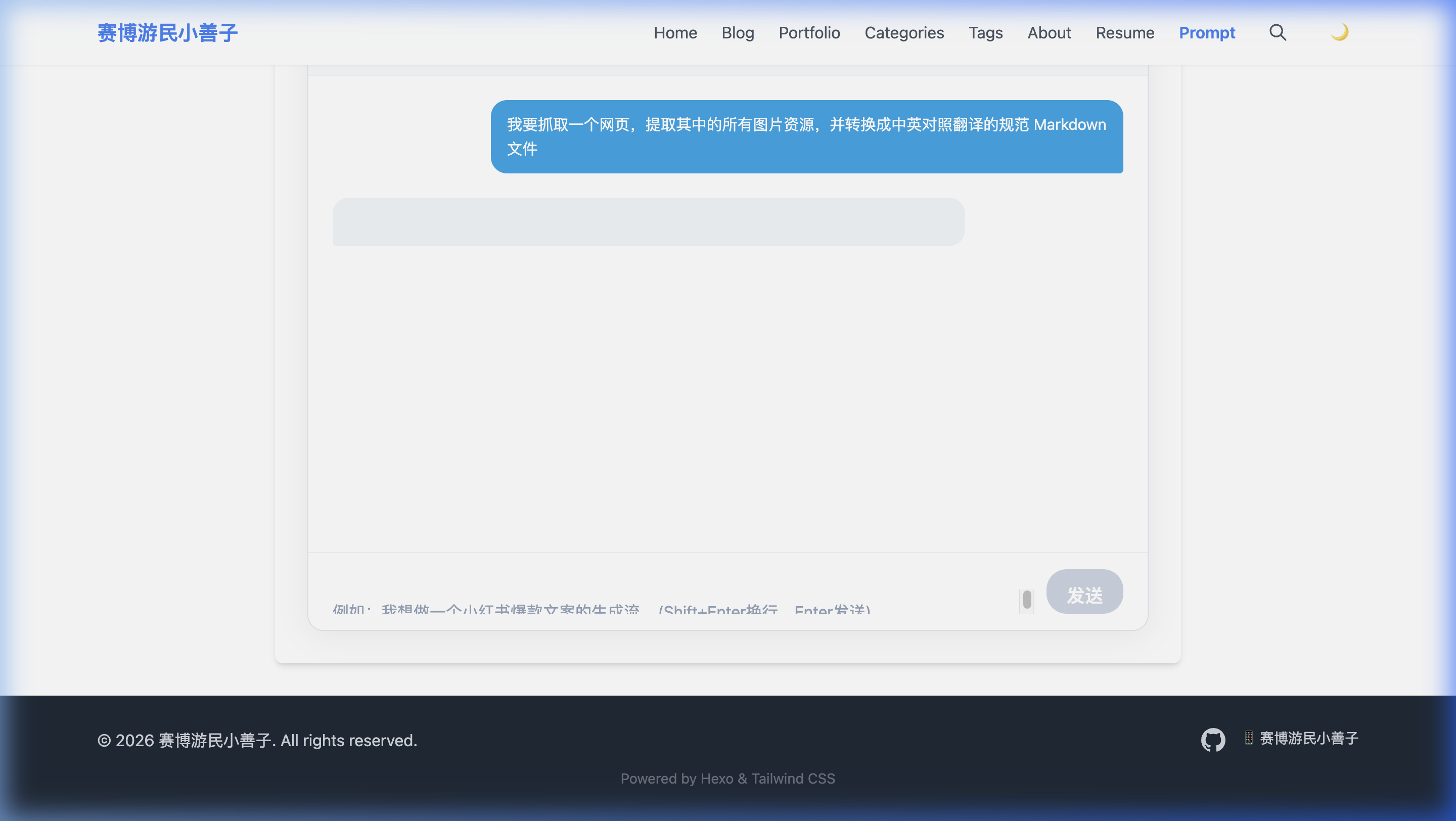Click the gray loading reply bubble
Screen dimensions: 1456x821
pyautogui.click(x=648, y=221)
